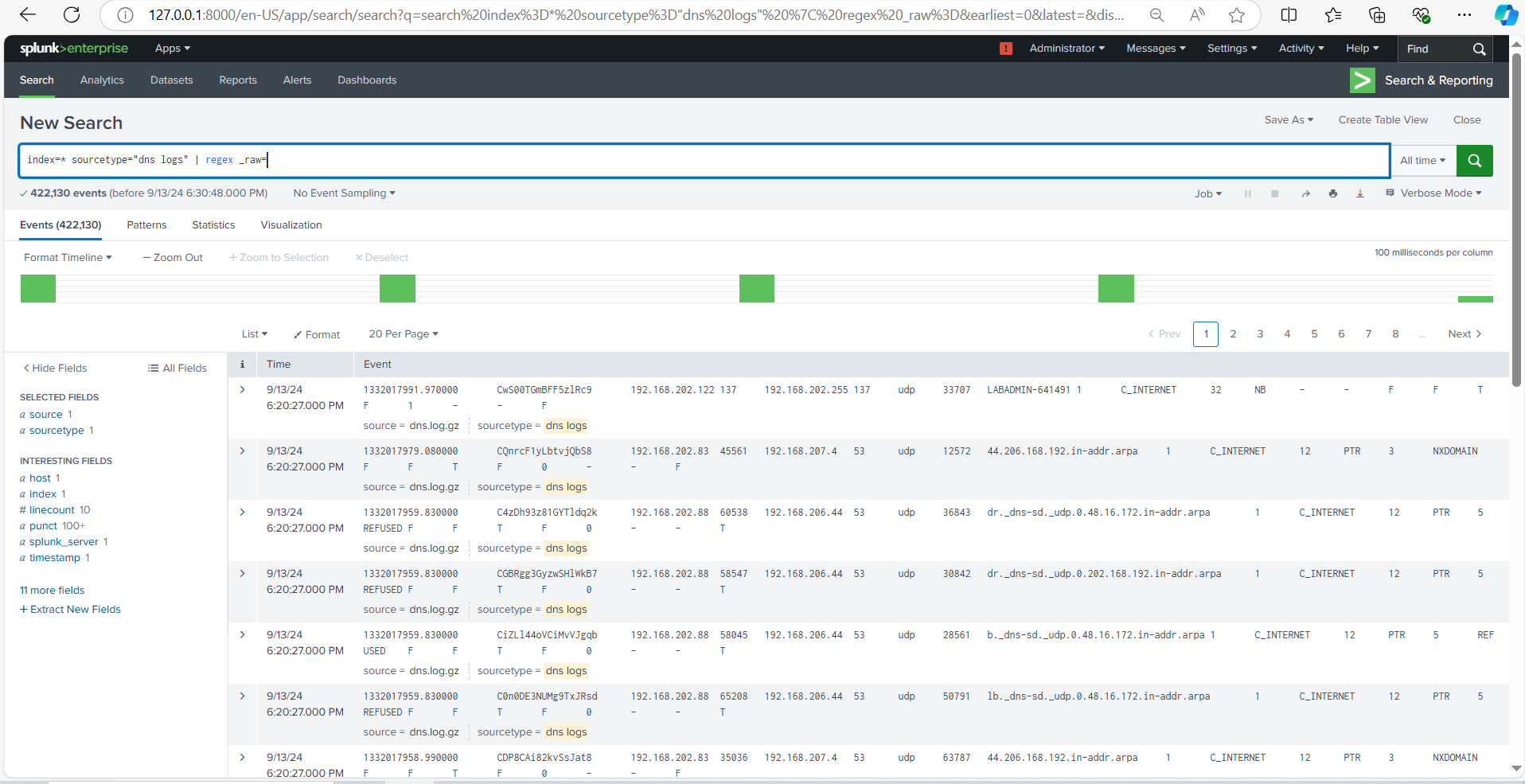Open the Job menu

tap(1207, 193)
